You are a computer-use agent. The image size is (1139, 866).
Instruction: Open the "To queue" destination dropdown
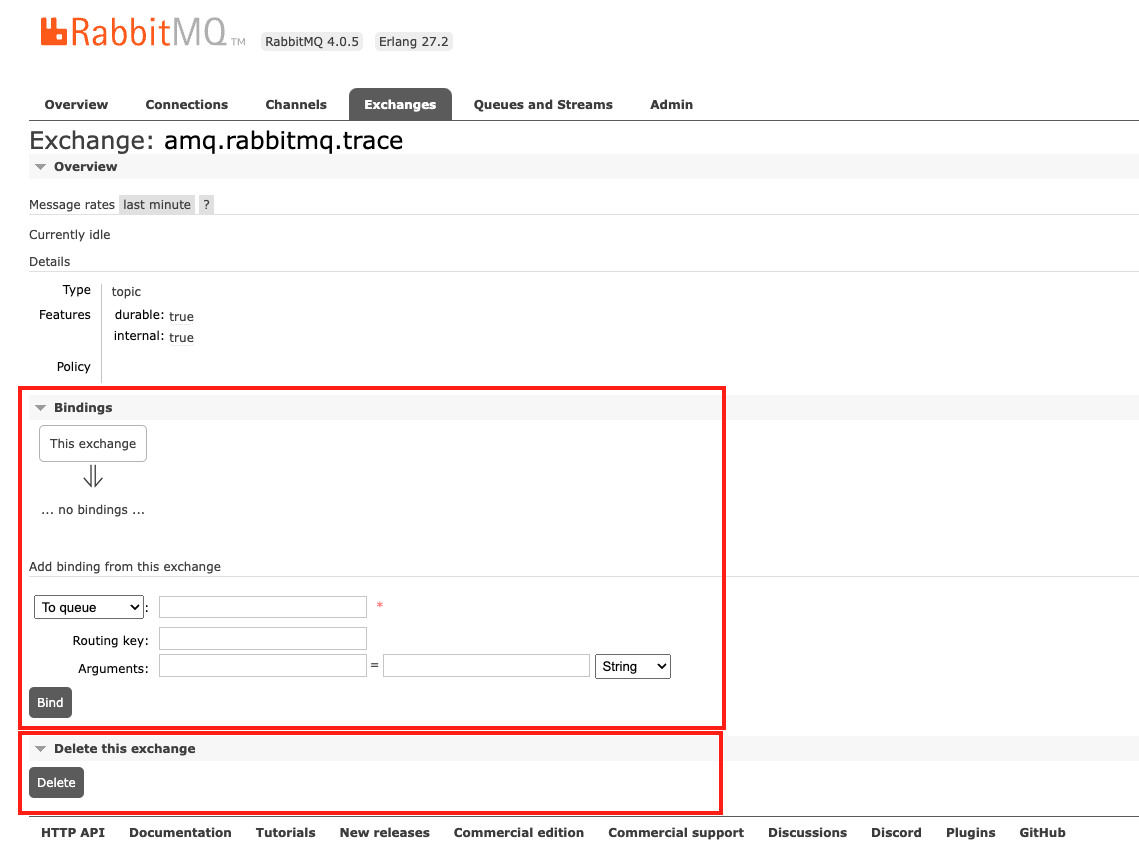[x=88, y=606]
